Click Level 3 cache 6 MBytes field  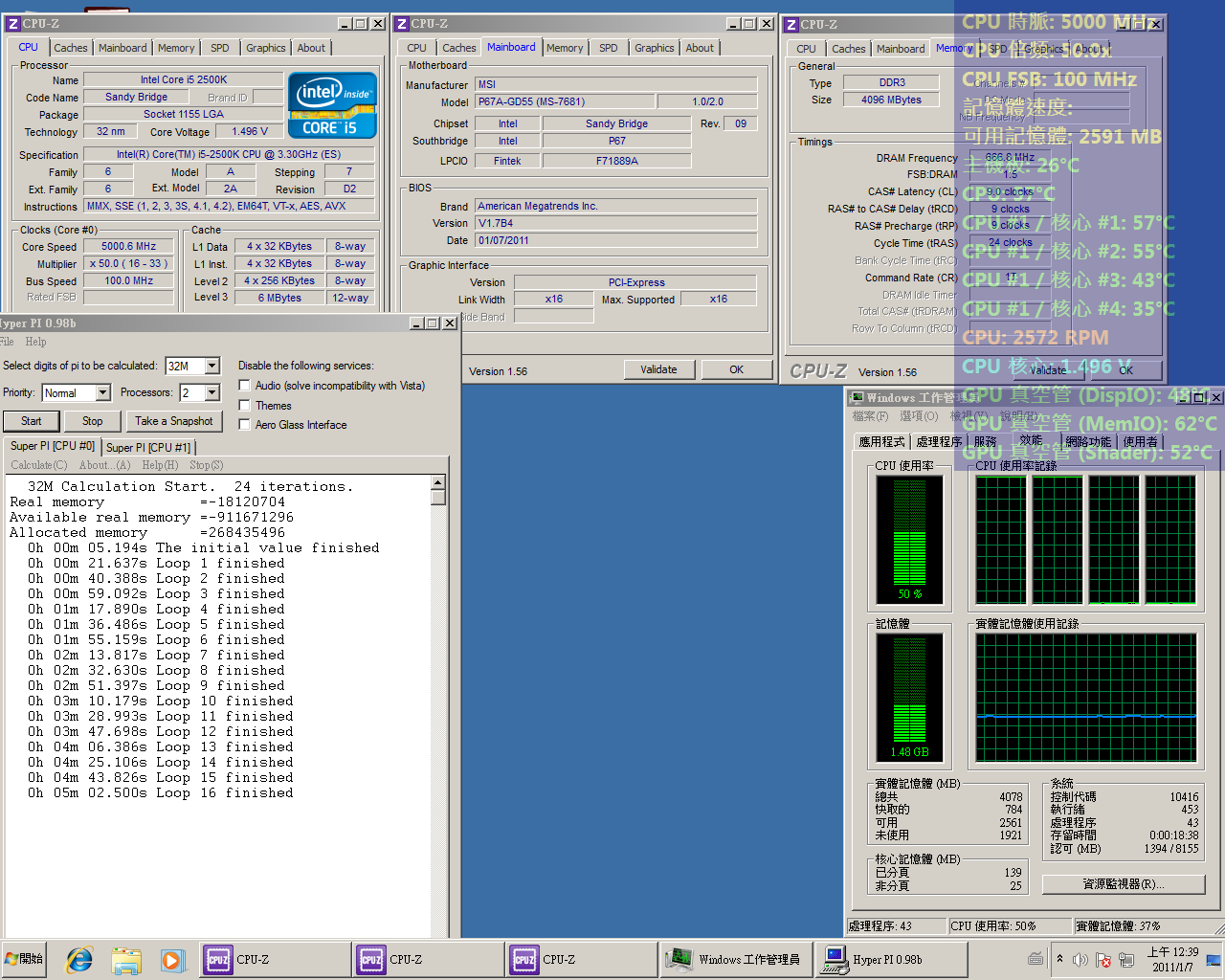tap(279, 298)
